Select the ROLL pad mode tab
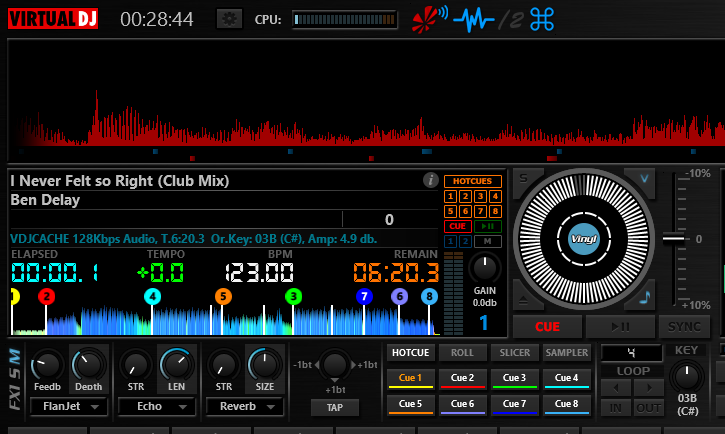This screenshot has height=434, width=725. point(462,352)
